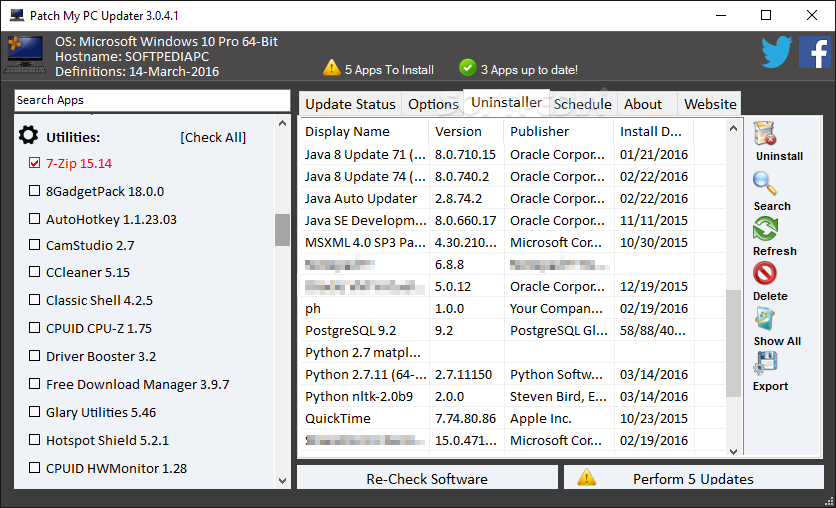This screenshot has height=508, width=836.
Task: Click the computer monitor logo in header
Action: [25, 54]
